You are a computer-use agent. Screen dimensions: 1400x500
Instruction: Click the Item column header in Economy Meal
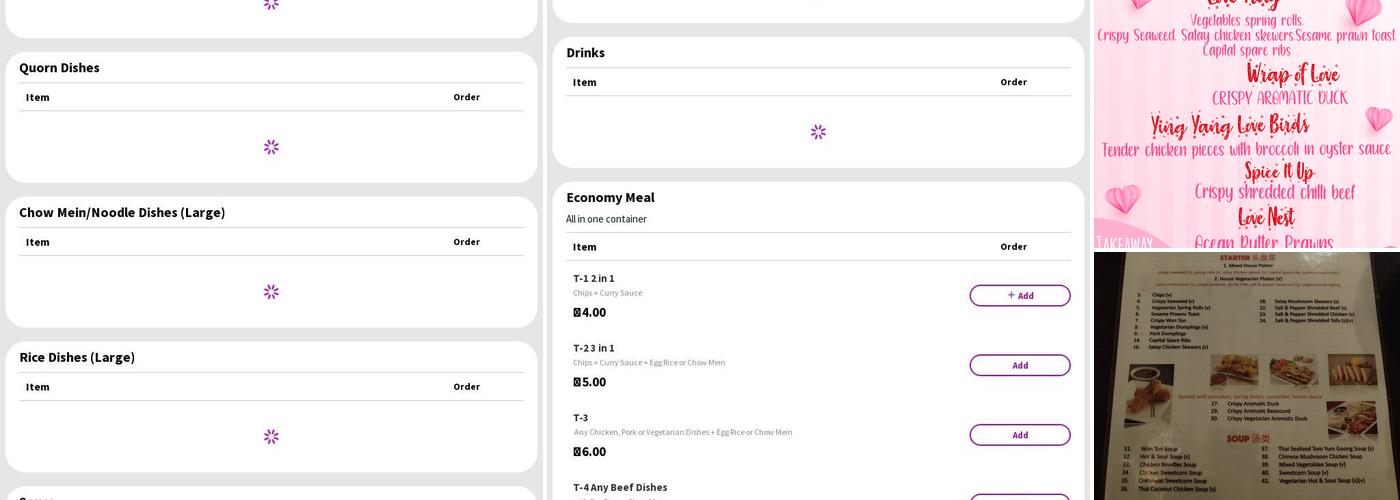(x=584, y=247)
